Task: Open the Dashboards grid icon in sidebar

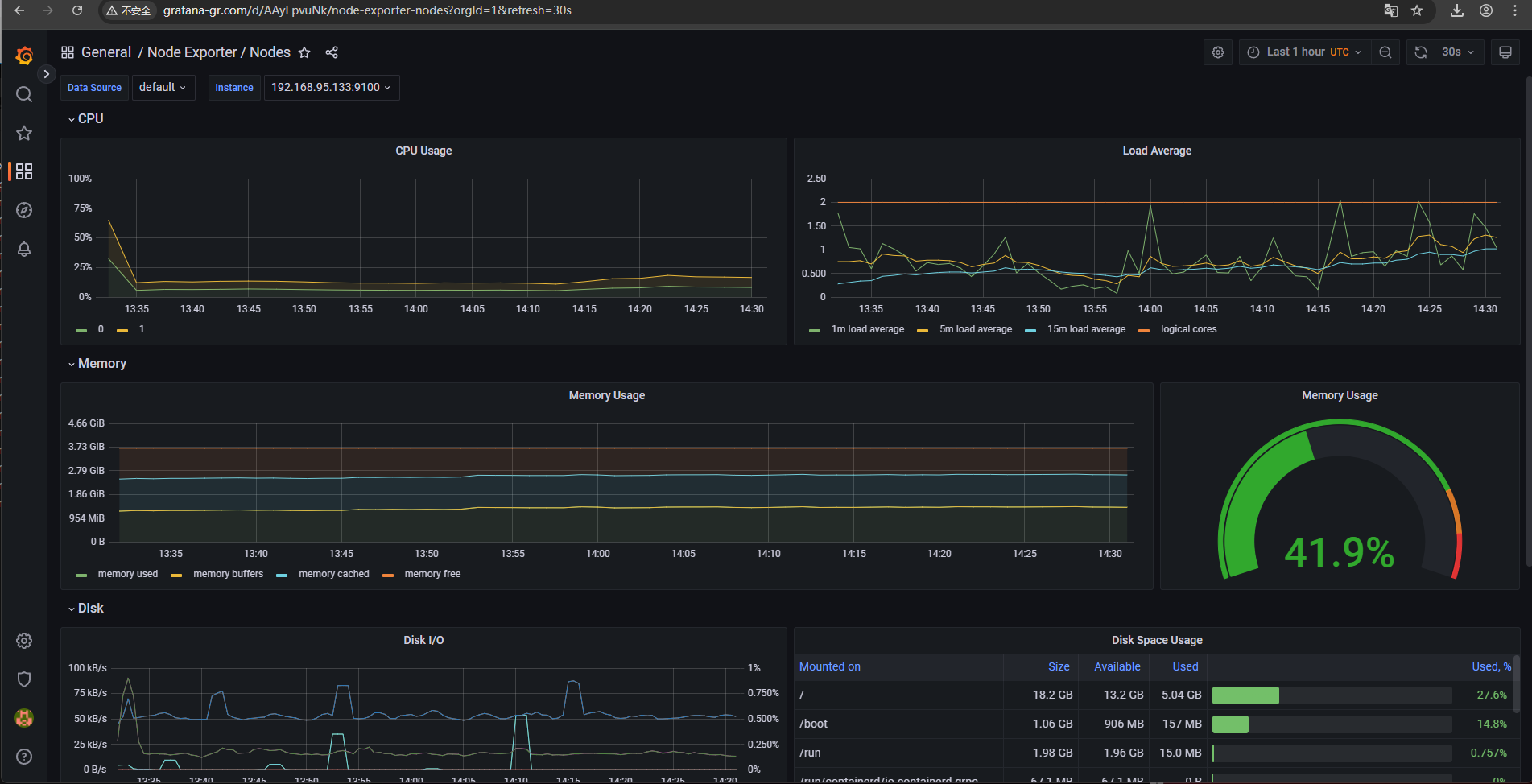Action: 24,171
